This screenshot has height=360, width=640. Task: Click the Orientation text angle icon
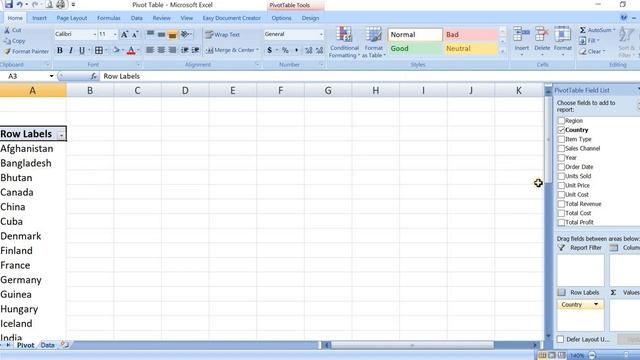point(185,34)
